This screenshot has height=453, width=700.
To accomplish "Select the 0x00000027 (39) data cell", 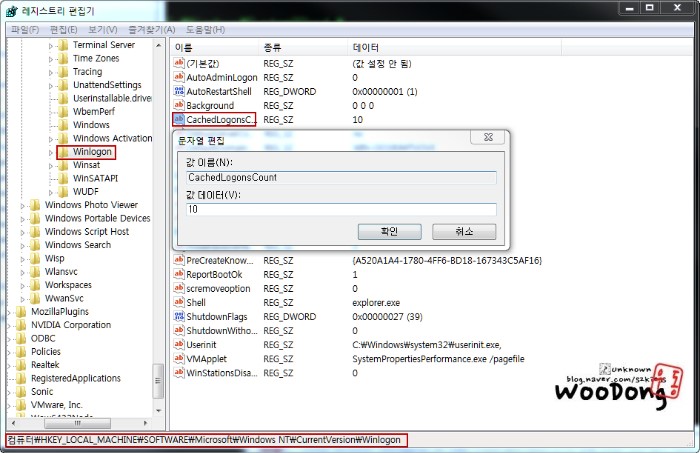I will coord(387,317).
